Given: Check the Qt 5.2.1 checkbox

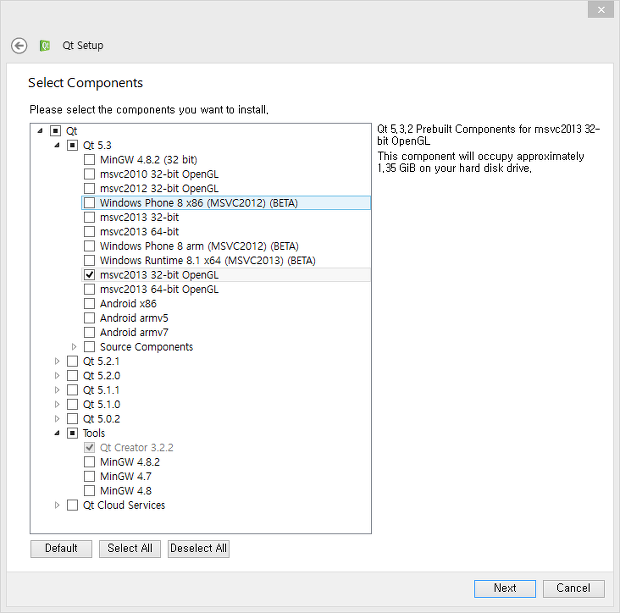Looking at the screenshot, I should coord(72,361).
